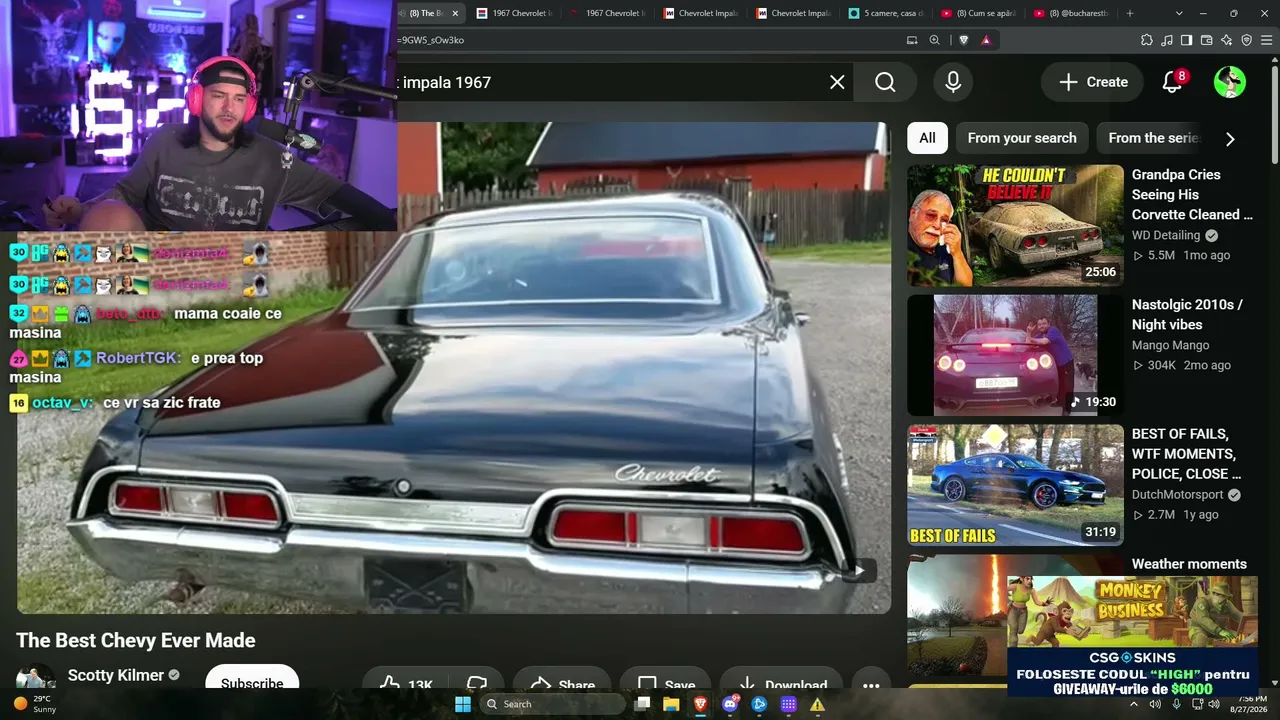The width and height of the screenshot is (1280, 720).
Task: Select the 'From your search' chip
Action: [1022, 138]
